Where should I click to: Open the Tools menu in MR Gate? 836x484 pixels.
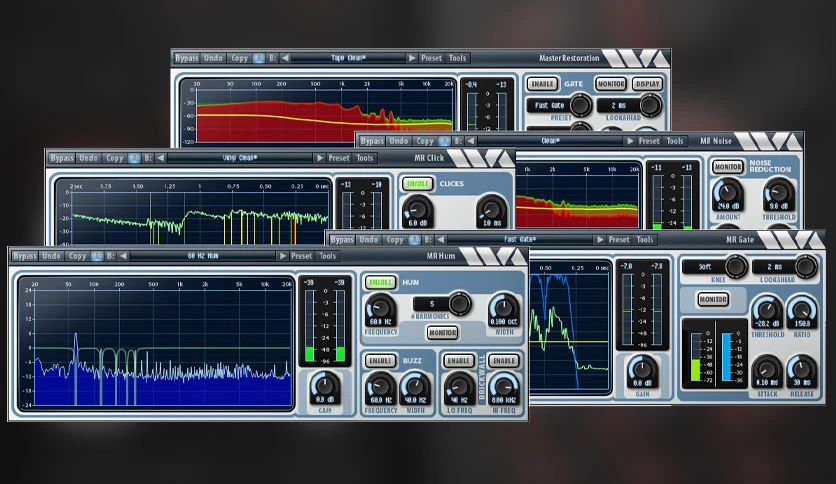[645, 240]
